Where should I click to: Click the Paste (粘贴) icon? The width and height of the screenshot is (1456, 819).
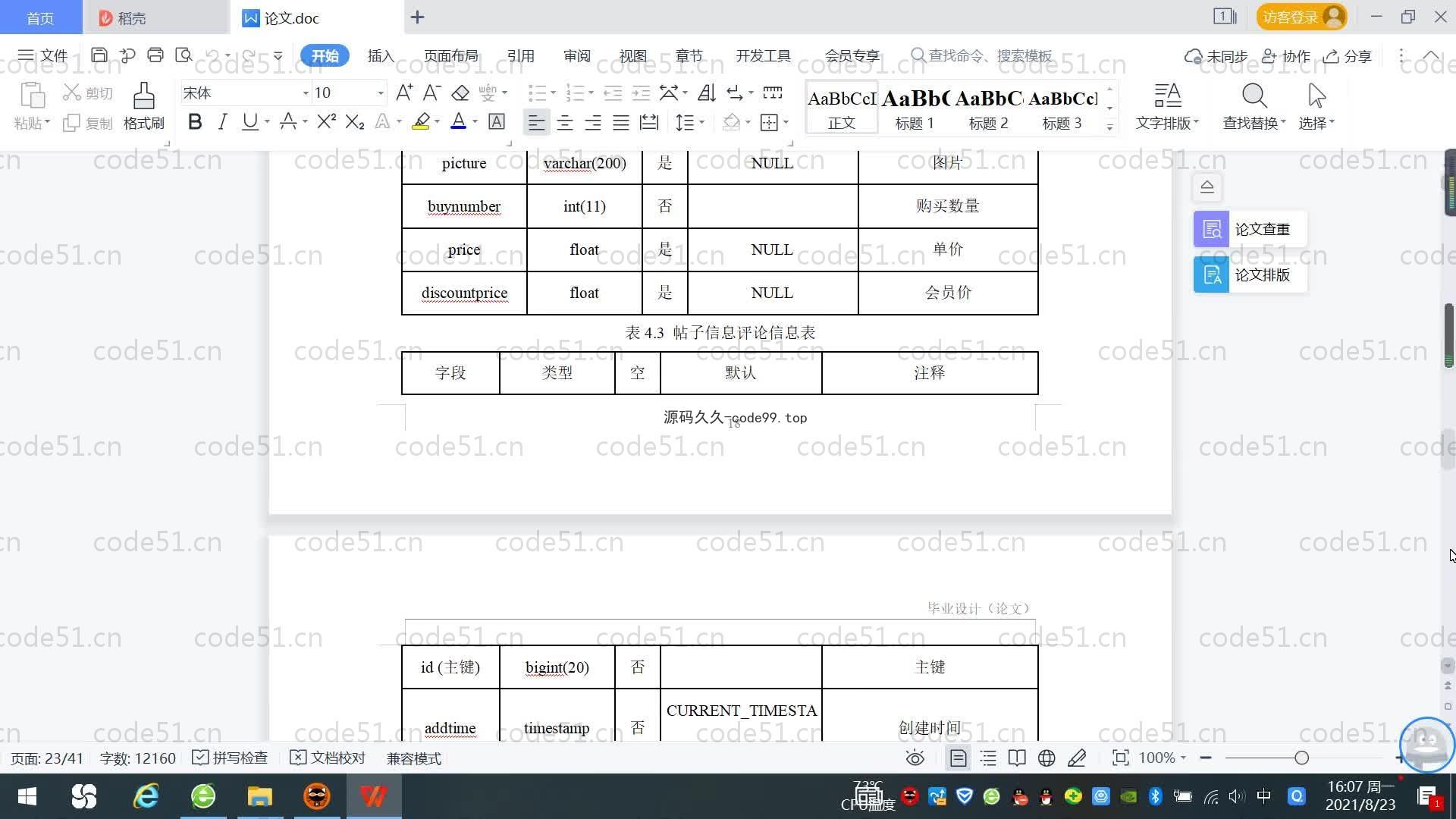pyautogui.click(x=32, y=97)
